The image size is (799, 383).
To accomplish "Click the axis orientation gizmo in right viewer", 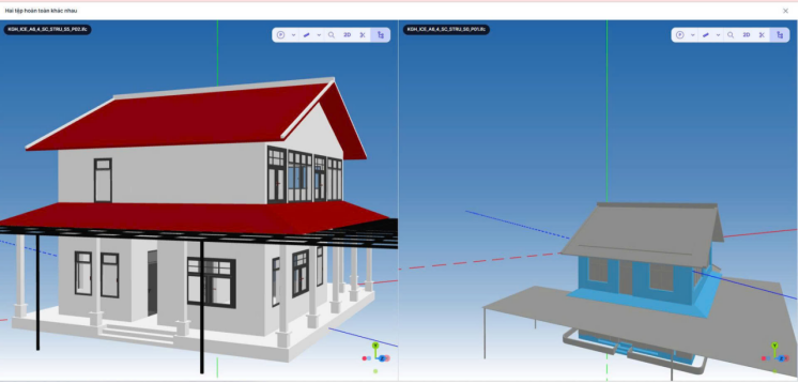I will coord(775,358).
